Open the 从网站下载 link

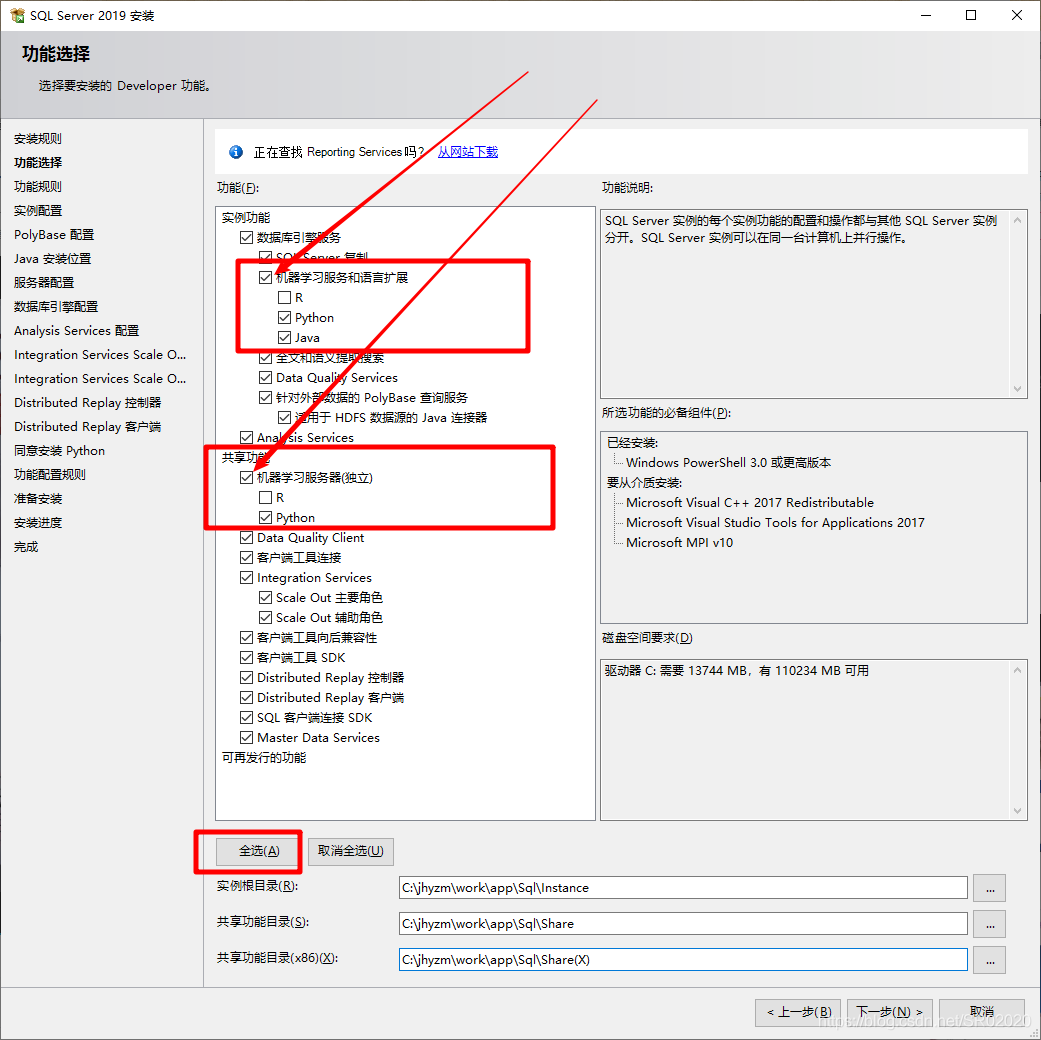pos(467,152)
